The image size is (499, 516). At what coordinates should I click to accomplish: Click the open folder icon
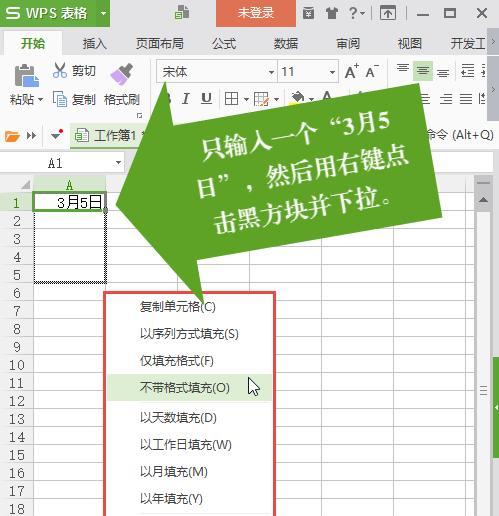click(x=12, y=136)
